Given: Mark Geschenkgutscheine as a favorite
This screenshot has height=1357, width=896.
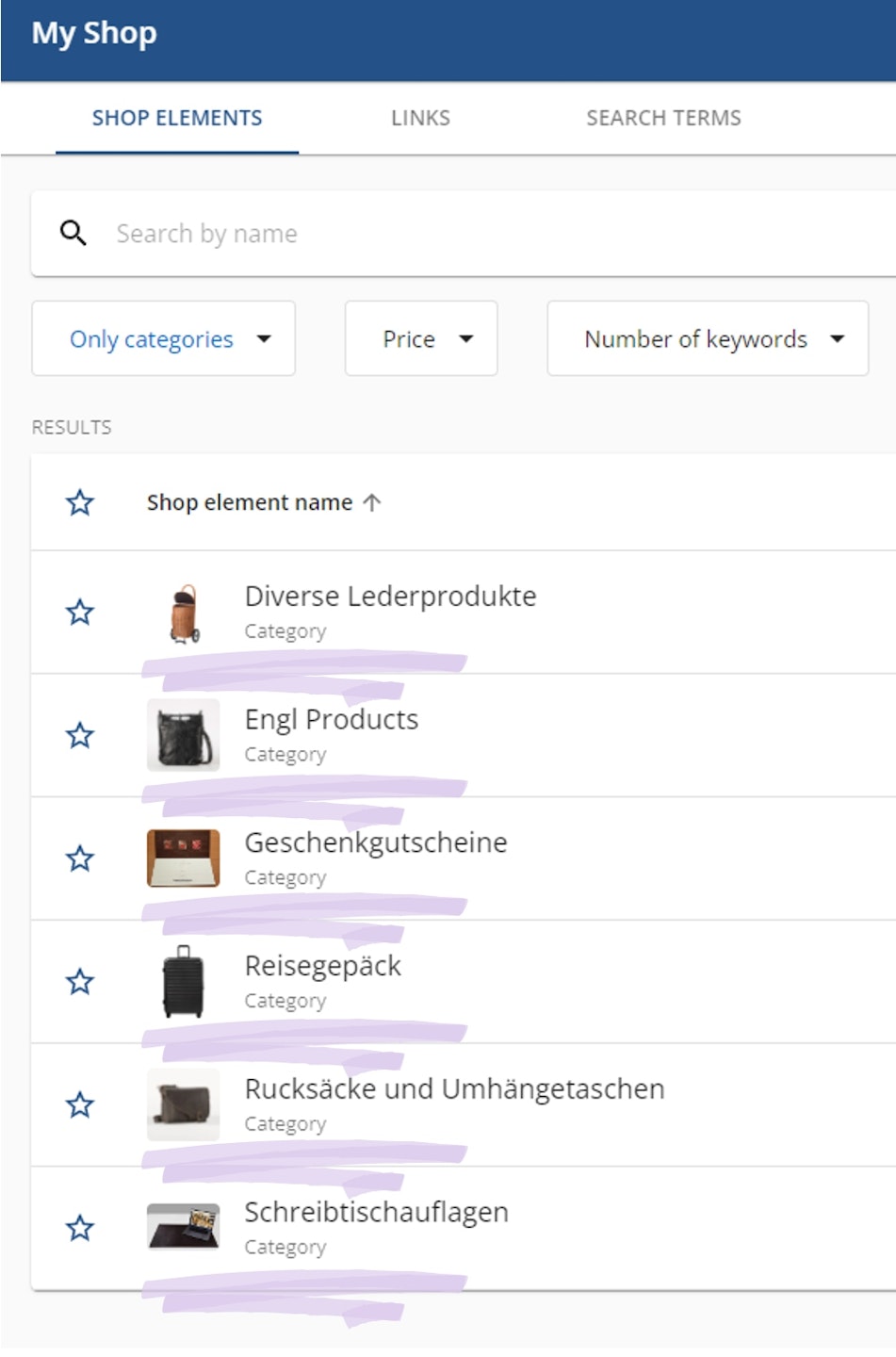Looking at the screenshot, I should coord(80,858).
